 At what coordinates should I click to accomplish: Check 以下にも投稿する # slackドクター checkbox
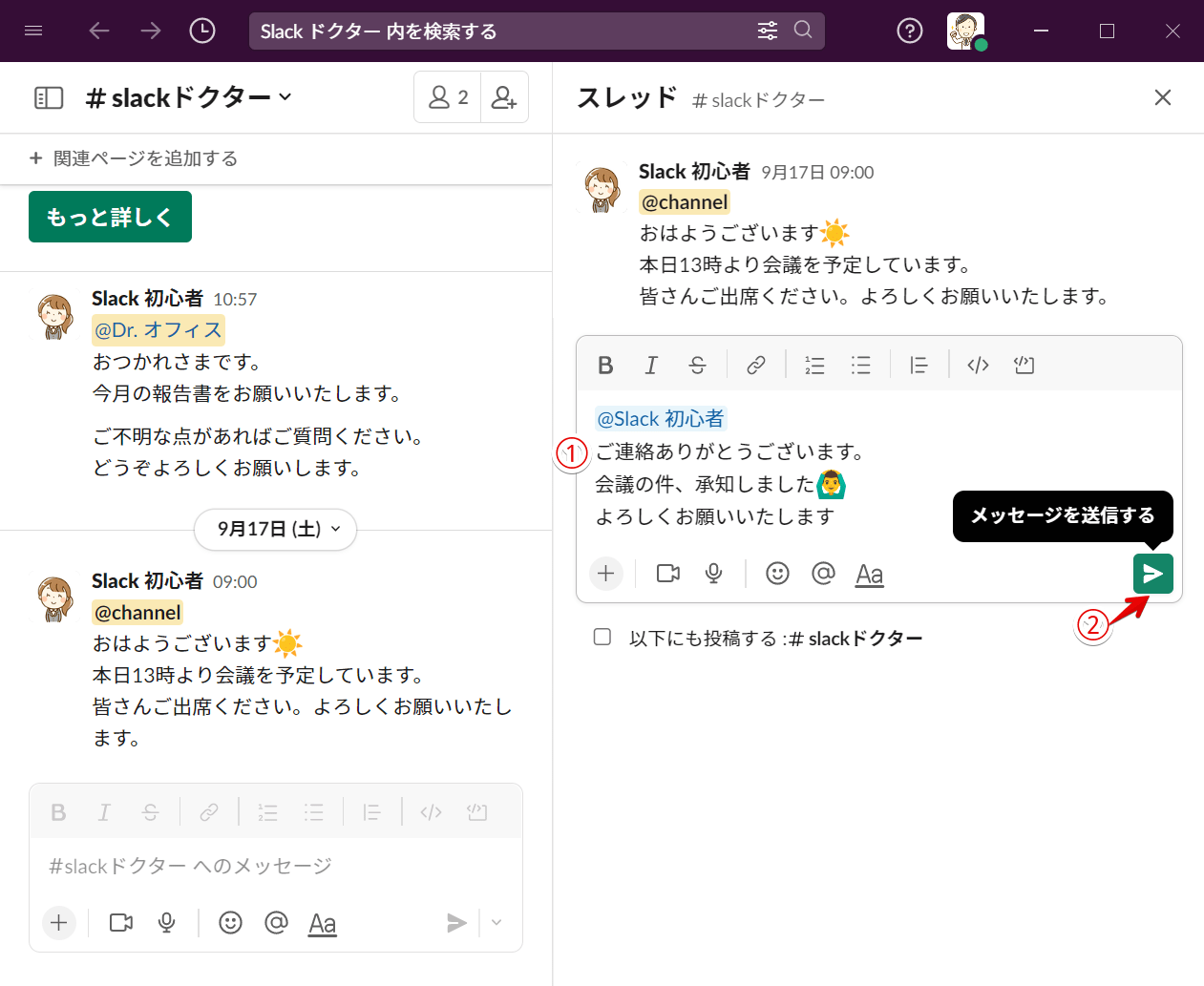click(602, 637)
